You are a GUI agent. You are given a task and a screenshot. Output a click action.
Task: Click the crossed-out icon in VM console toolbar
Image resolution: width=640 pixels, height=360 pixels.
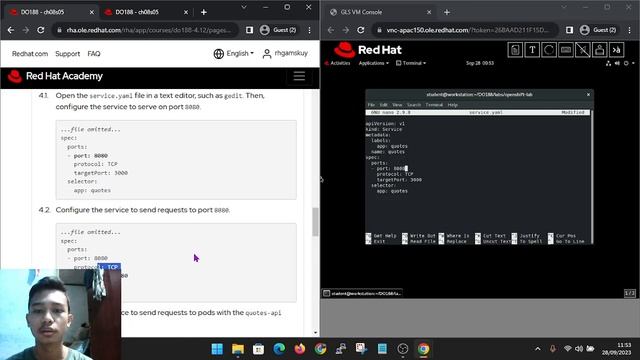point(582,50)
